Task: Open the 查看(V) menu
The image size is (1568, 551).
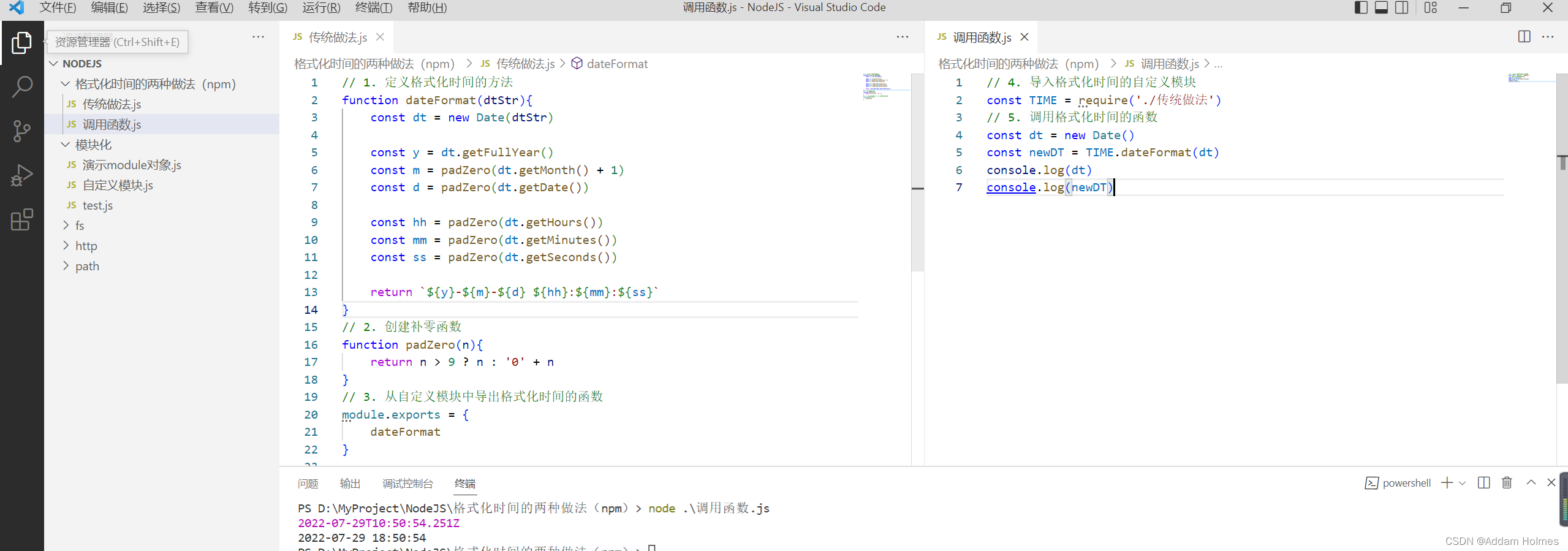Action: [214, 7]
